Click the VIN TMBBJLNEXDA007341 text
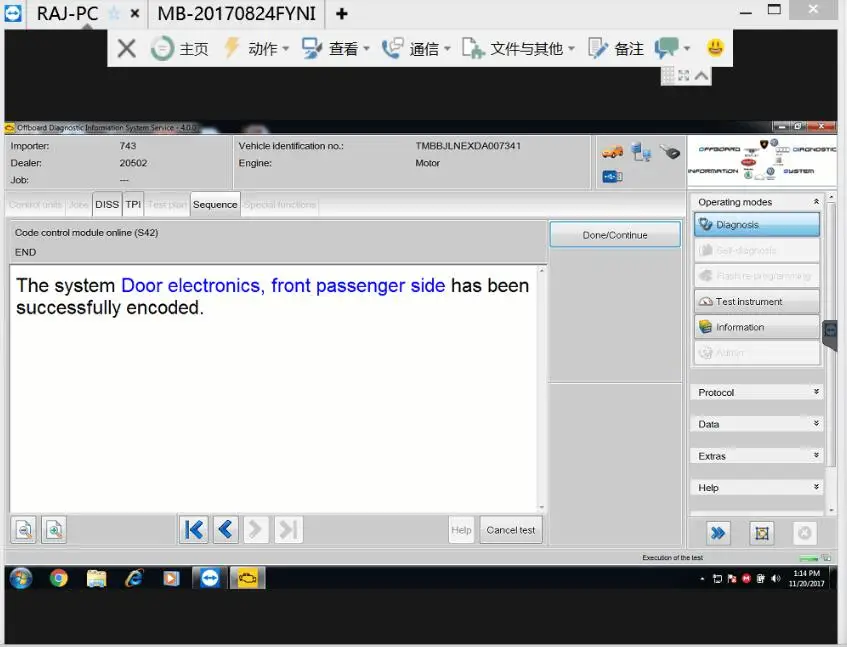 pos(468,146)
